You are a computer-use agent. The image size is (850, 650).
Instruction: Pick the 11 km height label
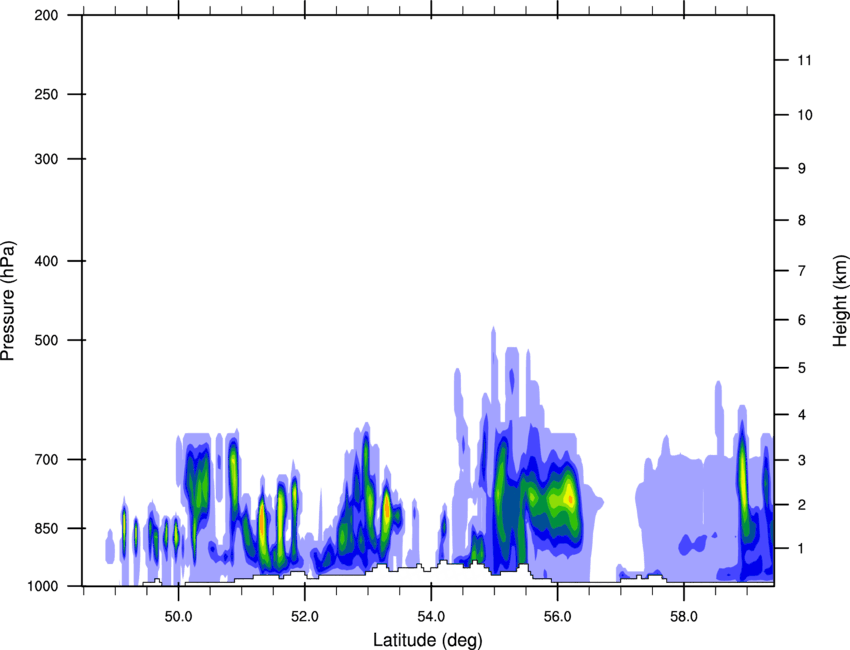(x=805, y=60)
